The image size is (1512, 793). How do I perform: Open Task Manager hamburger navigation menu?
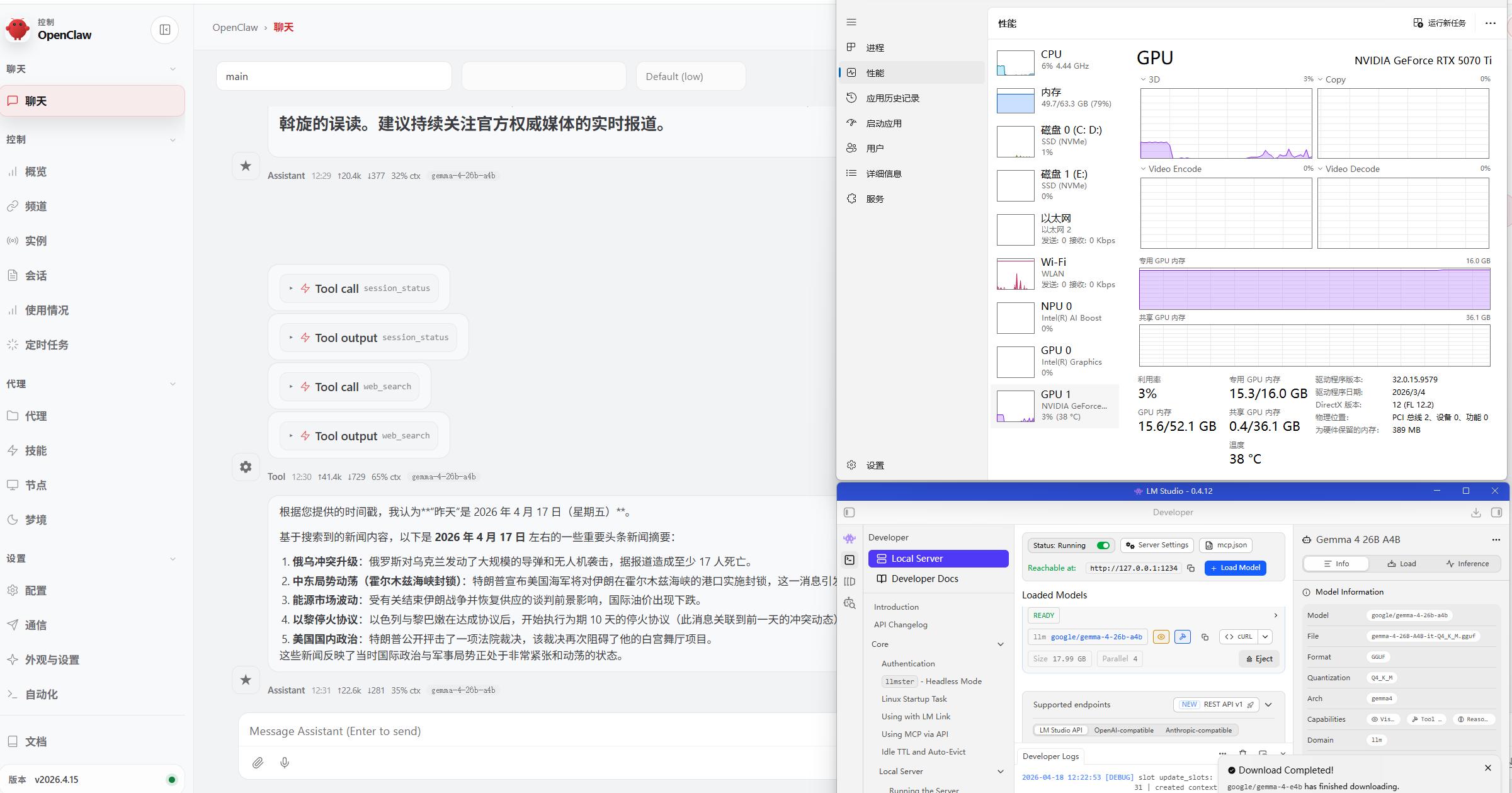[x=851, y=22]
